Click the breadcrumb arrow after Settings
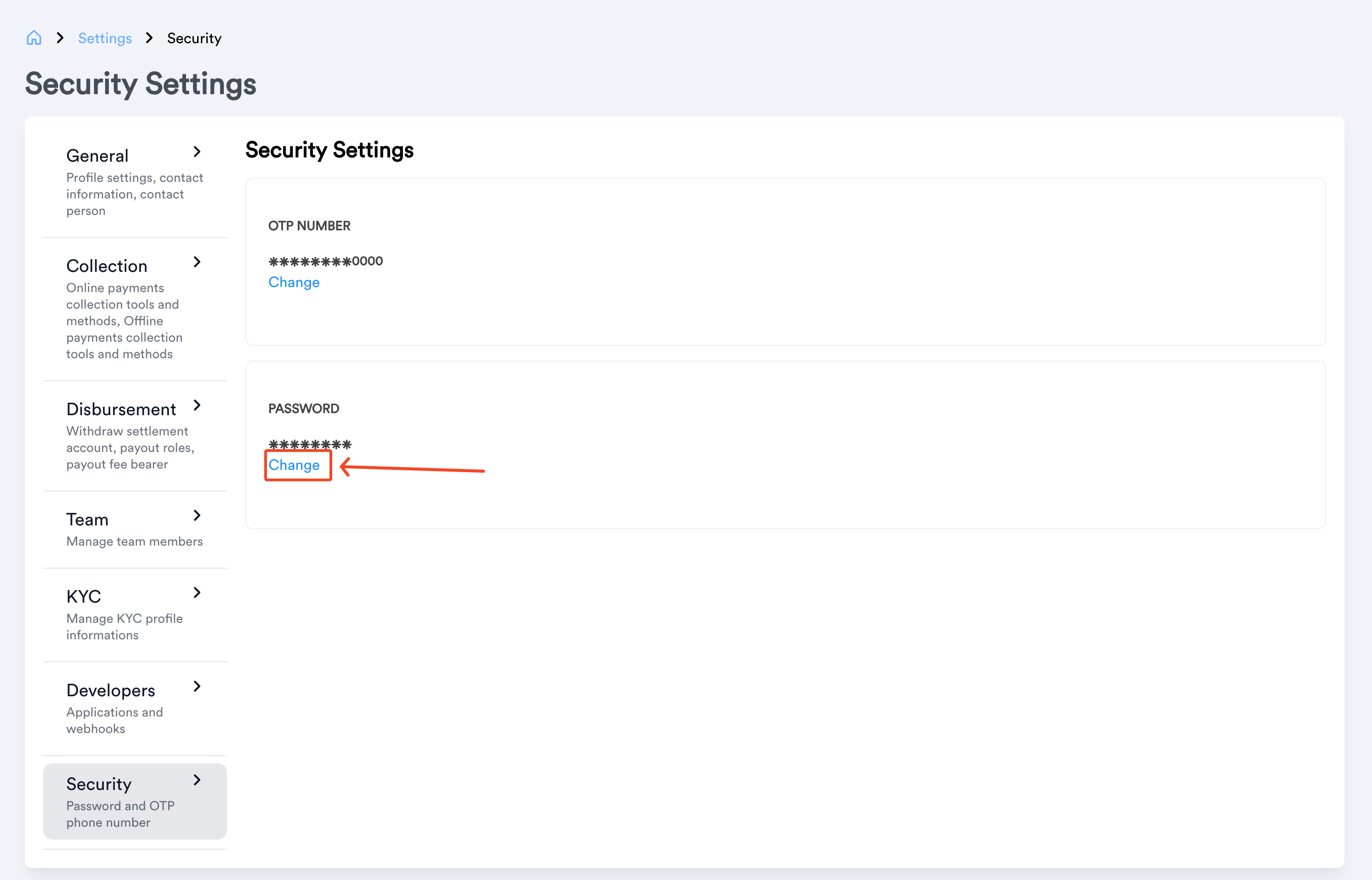Screen dimensions: 1372x880 tap(149, 38)
